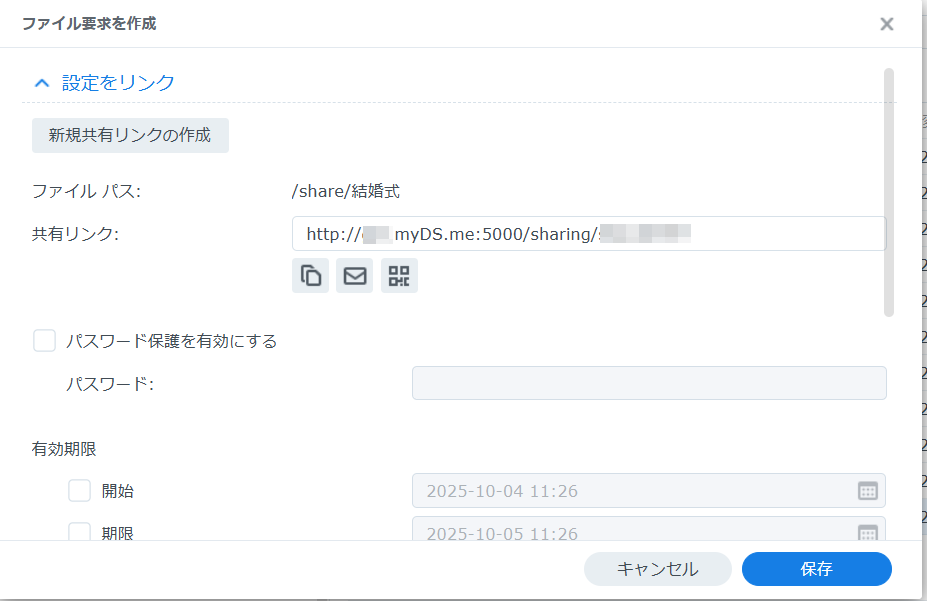Viewport: 927px width, 601px height.
Task: Click the dialog's vertical scrollbar
Action: [x=889, y=193]
